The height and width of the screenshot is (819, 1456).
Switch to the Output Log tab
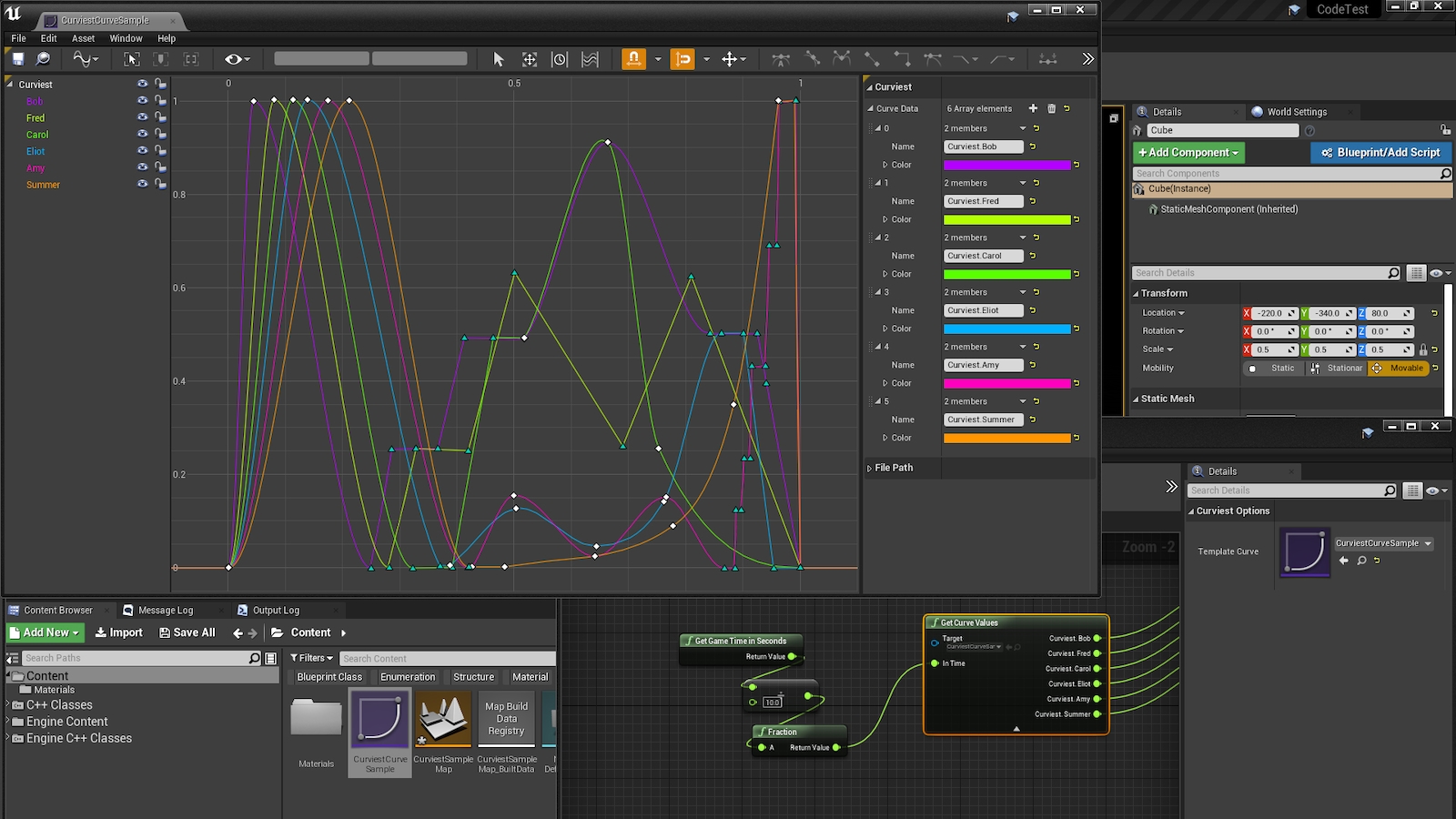276,611
